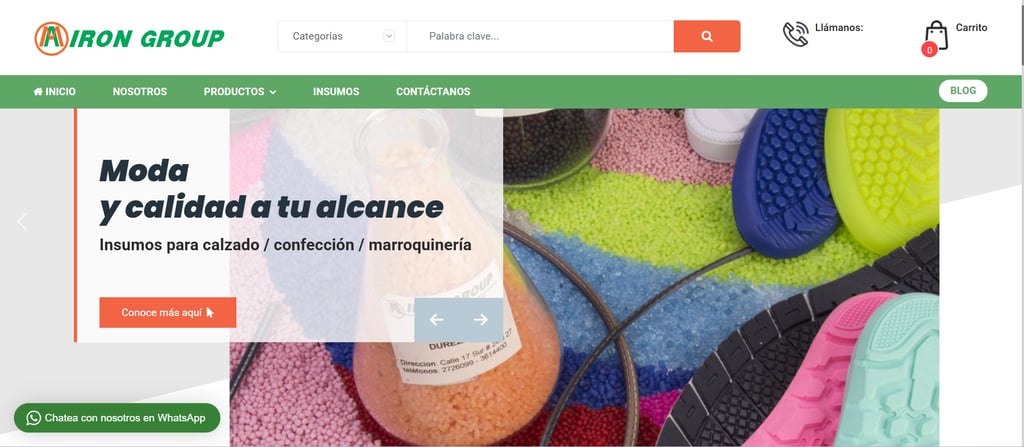Go to Inicio home menu item
This screenshot has height=447, width=1024.
coord(54,91)
